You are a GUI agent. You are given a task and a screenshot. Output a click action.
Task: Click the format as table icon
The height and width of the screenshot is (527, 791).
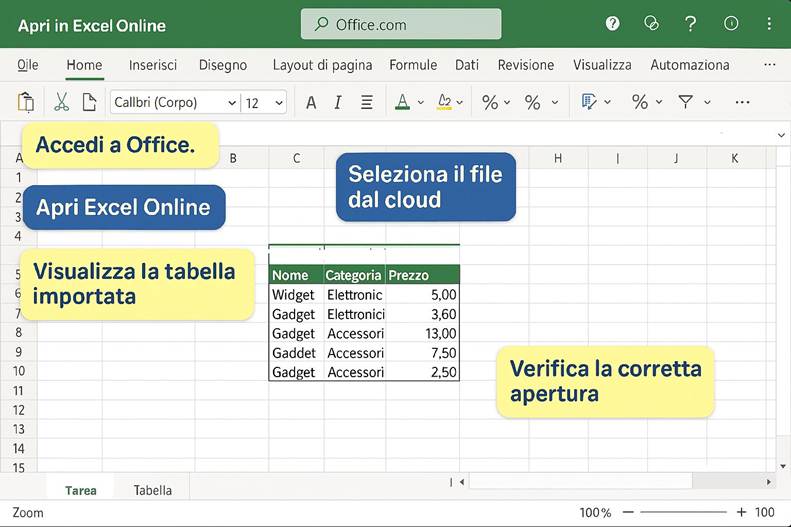[589, 102]
